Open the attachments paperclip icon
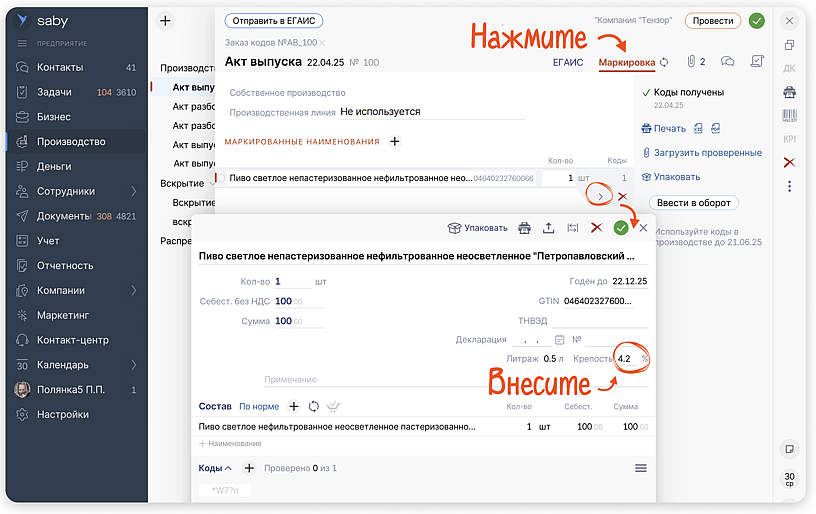Viewport: 816px width, 514px height. [695, 62]
